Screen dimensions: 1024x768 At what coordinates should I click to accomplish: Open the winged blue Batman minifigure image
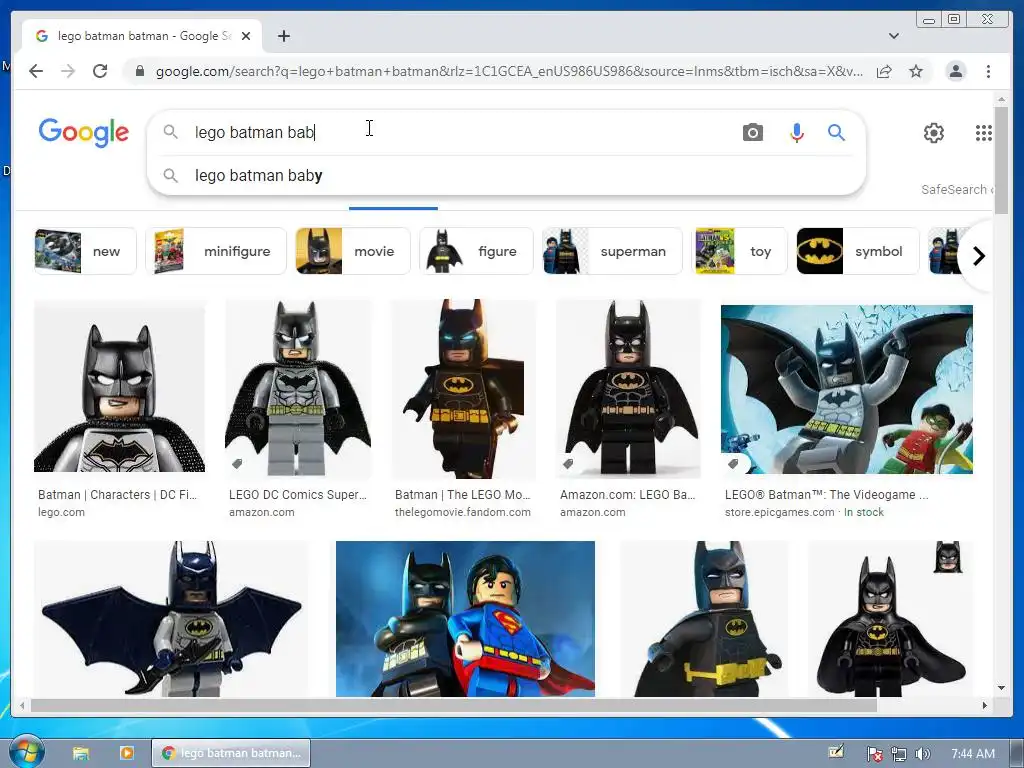[x=171, y=618]
